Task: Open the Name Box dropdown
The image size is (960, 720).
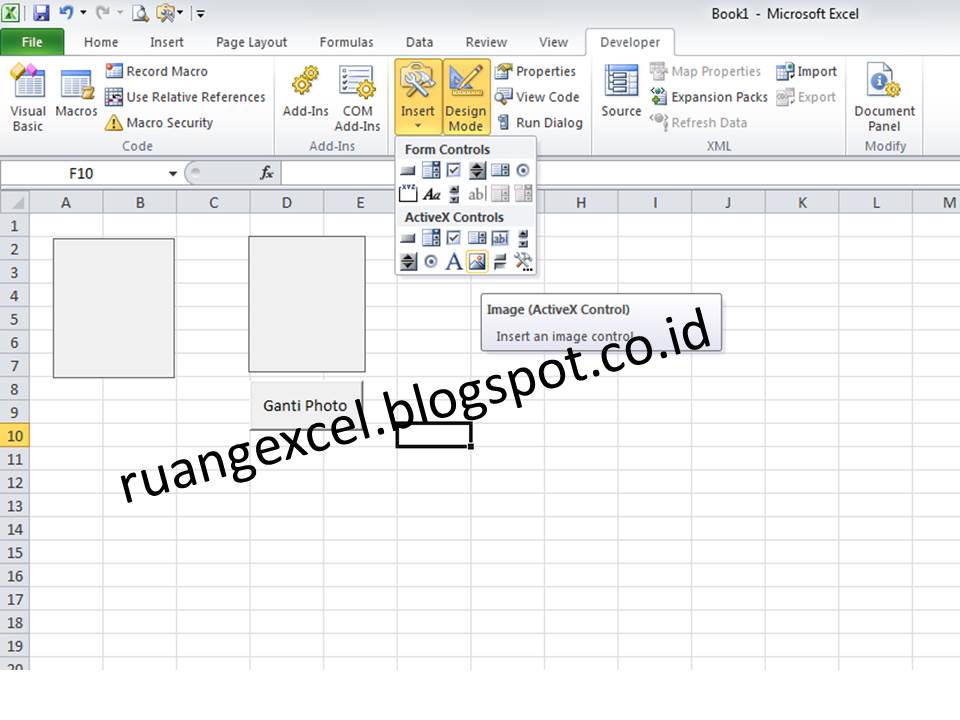Action: (x=170, y=172)
